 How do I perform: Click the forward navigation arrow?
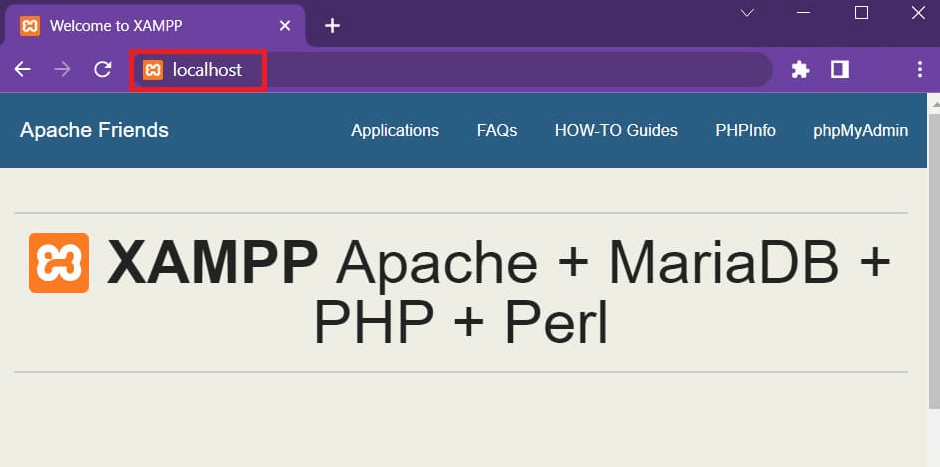tap(62, 70)
